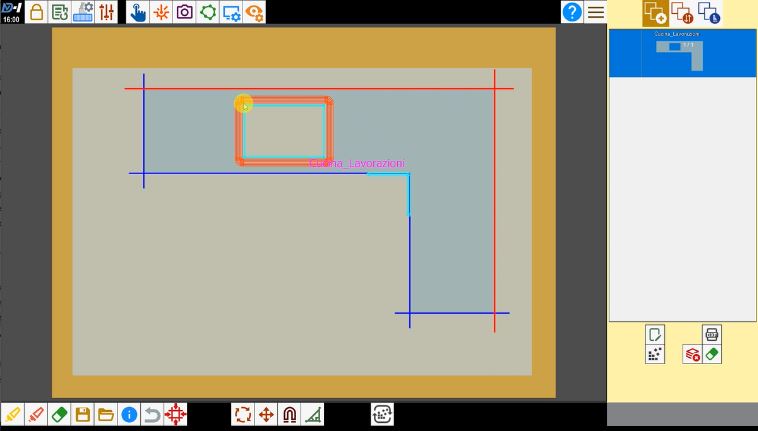
Task: Click the padlock lock icon
Action: pos(36,12)
